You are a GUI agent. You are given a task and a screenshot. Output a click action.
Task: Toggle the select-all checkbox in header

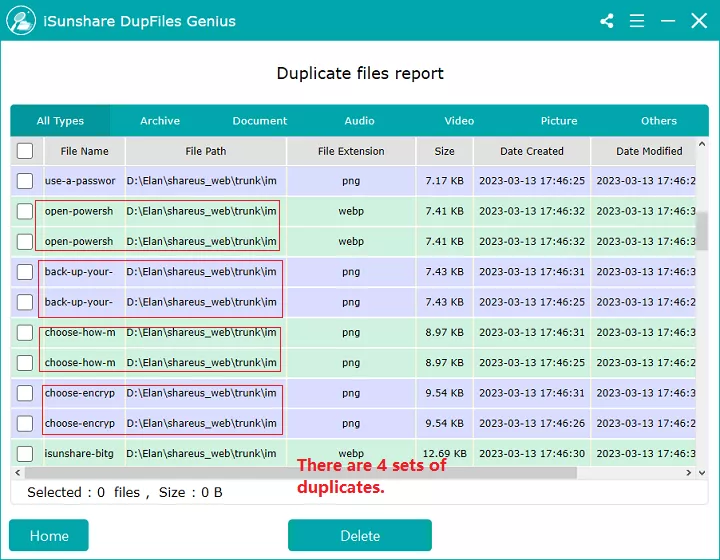(25, 151)
